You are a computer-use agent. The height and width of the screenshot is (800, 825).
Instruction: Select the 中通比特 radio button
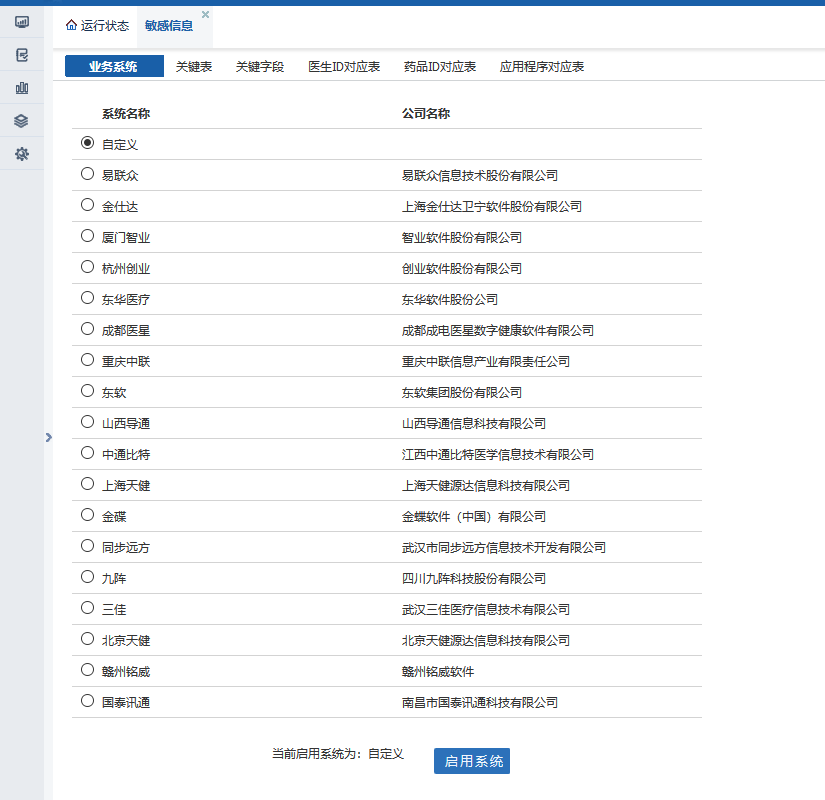point(87,453)
